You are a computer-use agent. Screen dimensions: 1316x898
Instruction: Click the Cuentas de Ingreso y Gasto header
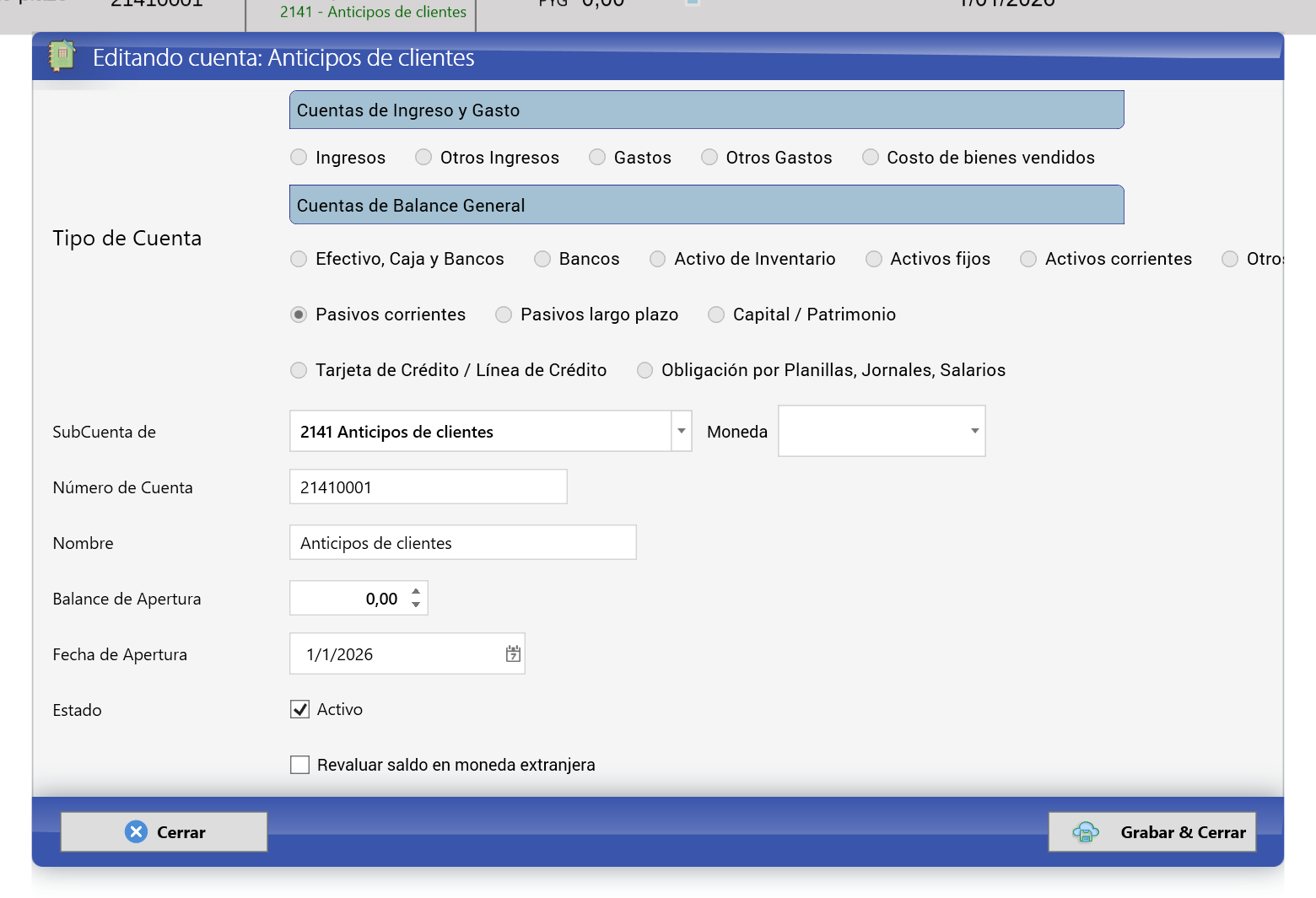pyautogui.click(x=707, y=110)
